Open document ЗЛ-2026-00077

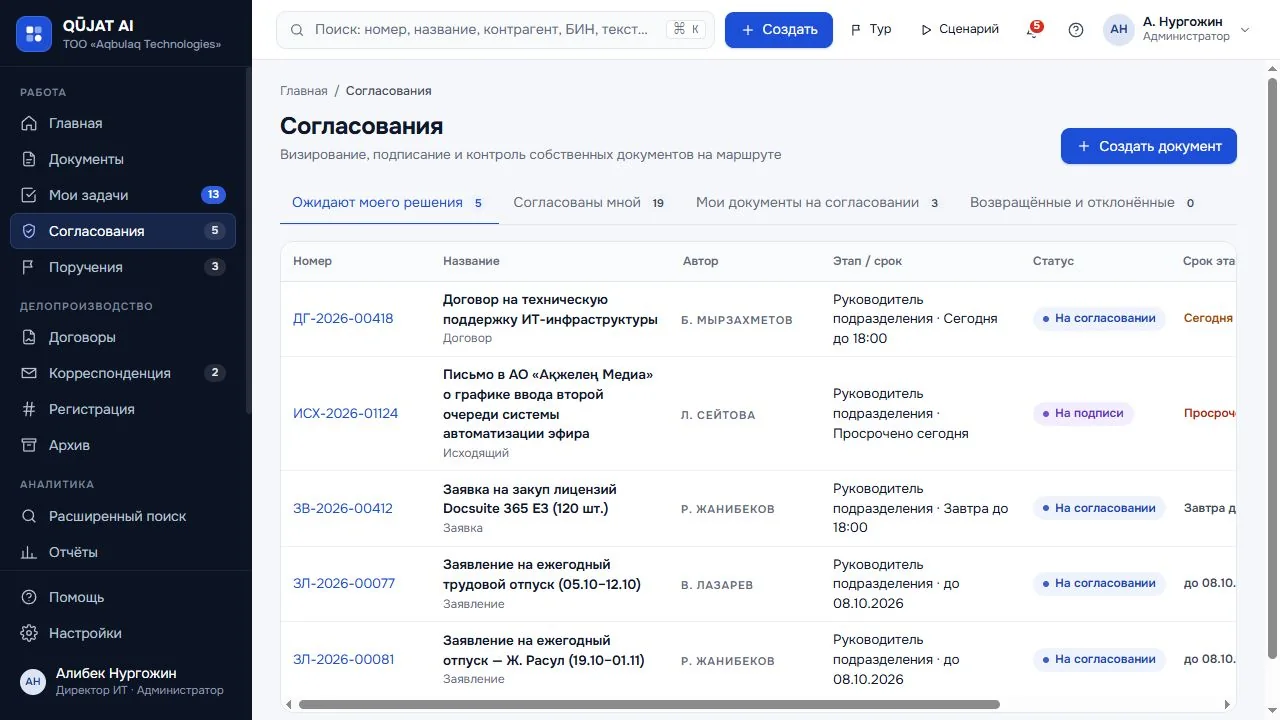(x=344, y=584)
